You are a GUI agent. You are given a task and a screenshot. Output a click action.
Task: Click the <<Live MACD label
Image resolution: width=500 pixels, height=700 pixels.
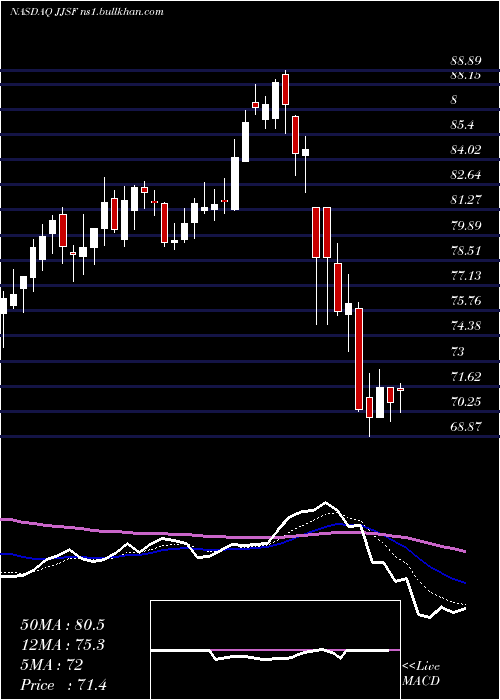(421, 674)
